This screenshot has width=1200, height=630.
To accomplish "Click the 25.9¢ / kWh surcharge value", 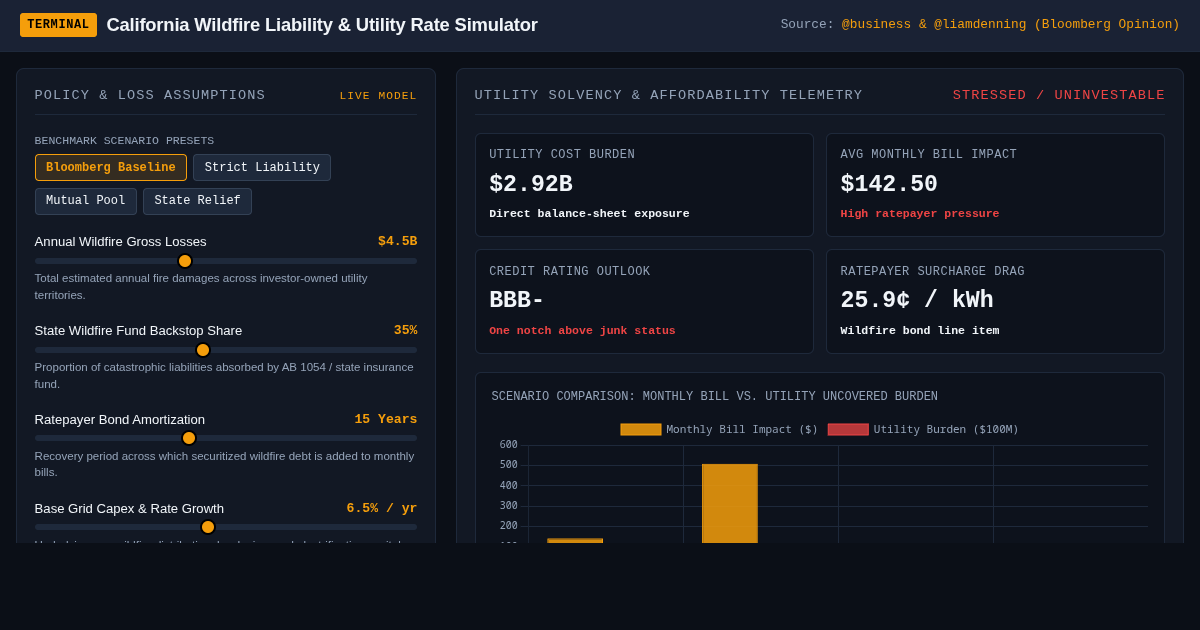I will pyautogui.click(x=917, y=301).
